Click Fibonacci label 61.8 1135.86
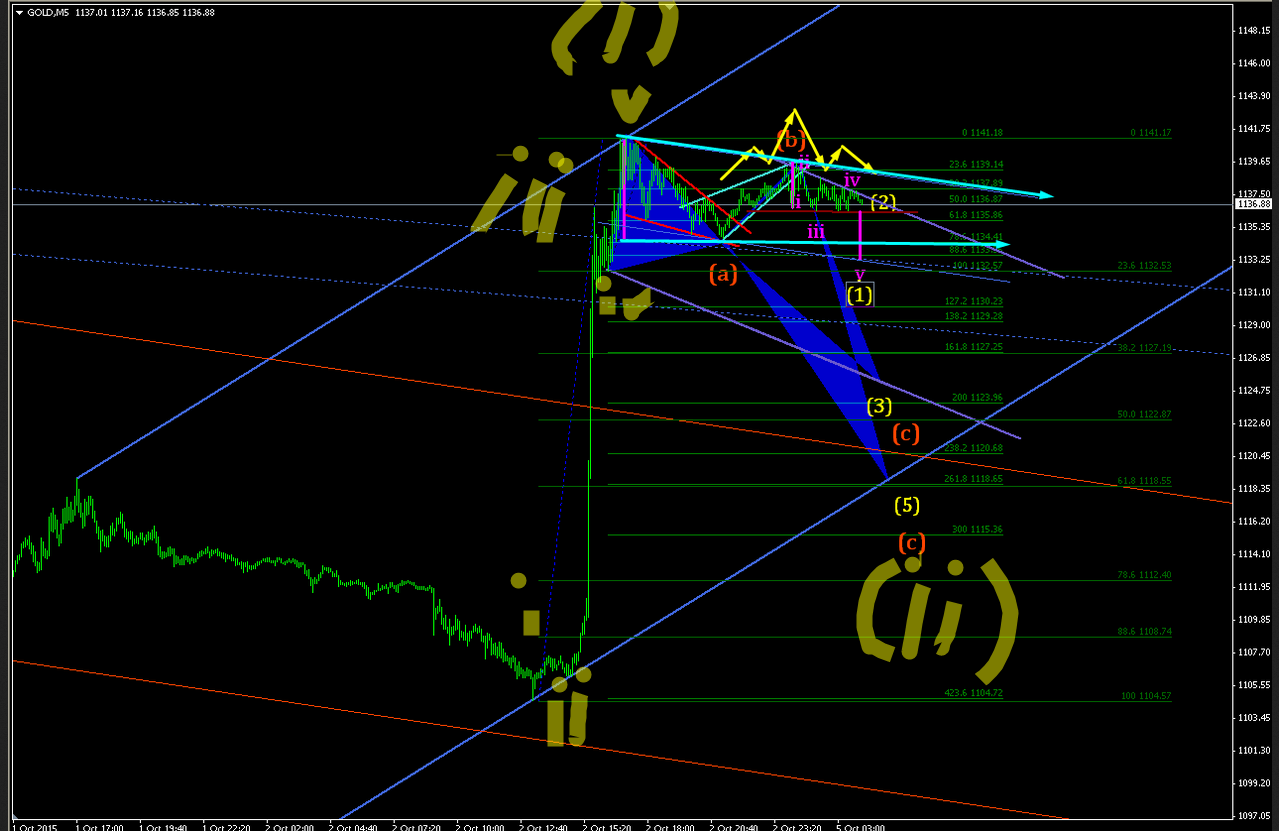 coord(976,215)
